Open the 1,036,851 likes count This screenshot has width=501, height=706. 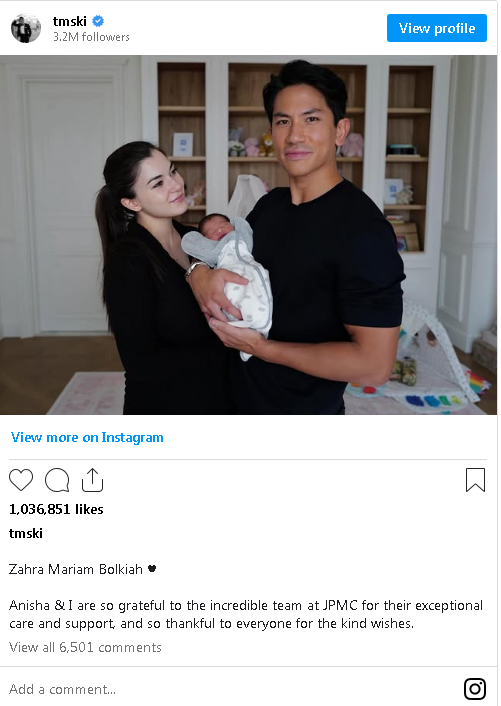pos(56,509)
